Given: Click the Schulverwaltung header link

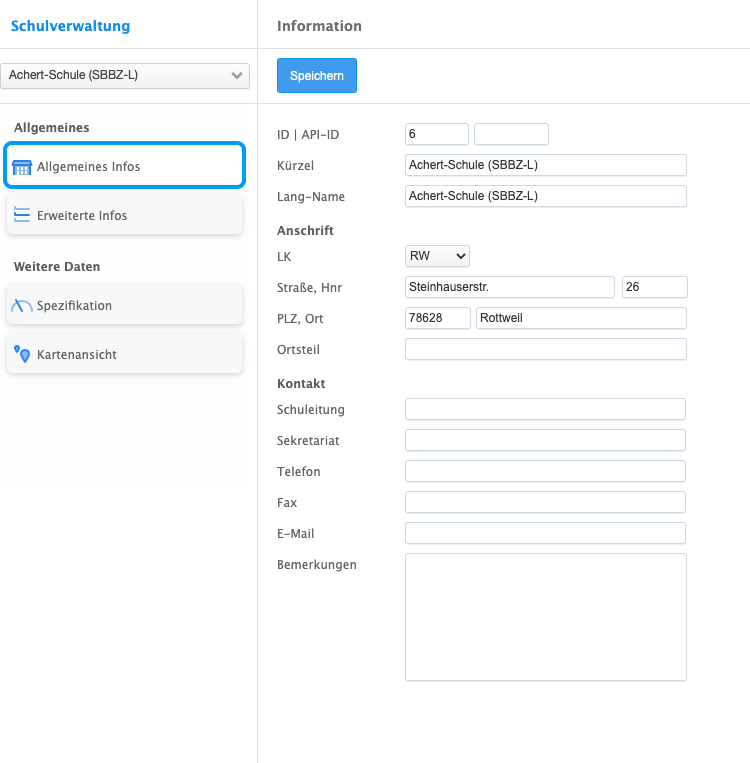Looking at the screenshot, I should pos(70,26).
